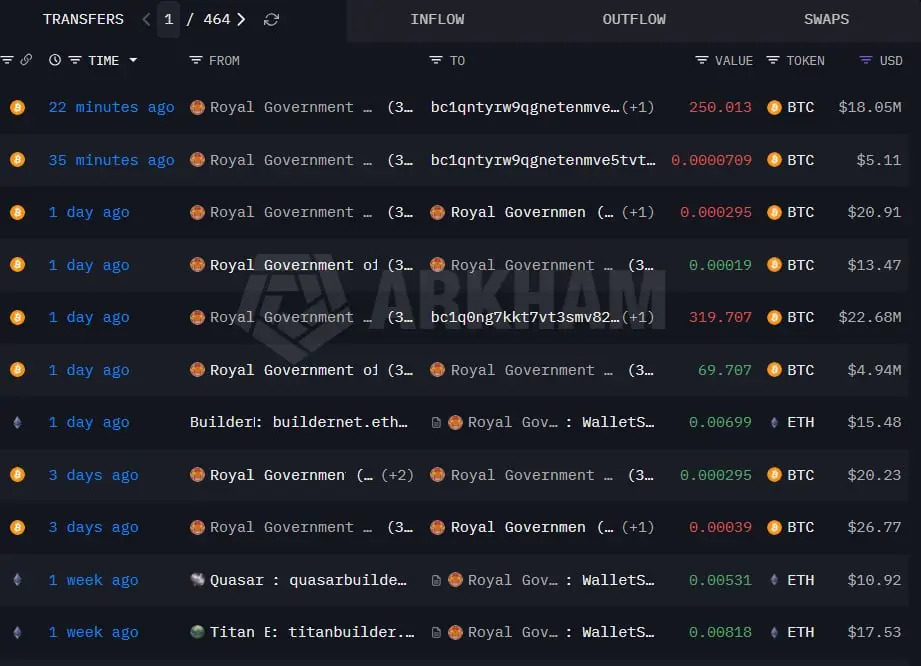Refresh the transfers list
This screenshot has width=921, height=666.
[x=271, y=20]
